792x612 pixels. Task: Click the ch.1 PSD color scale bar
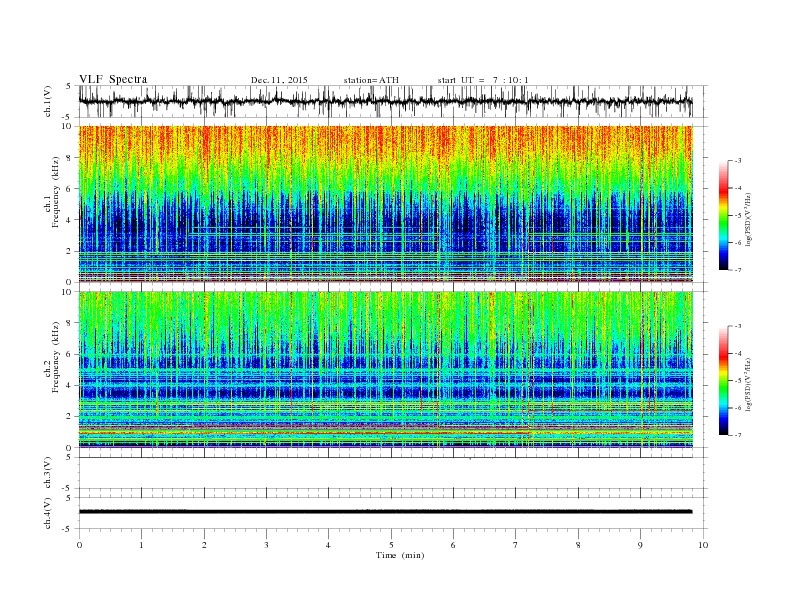pos(723,215)
